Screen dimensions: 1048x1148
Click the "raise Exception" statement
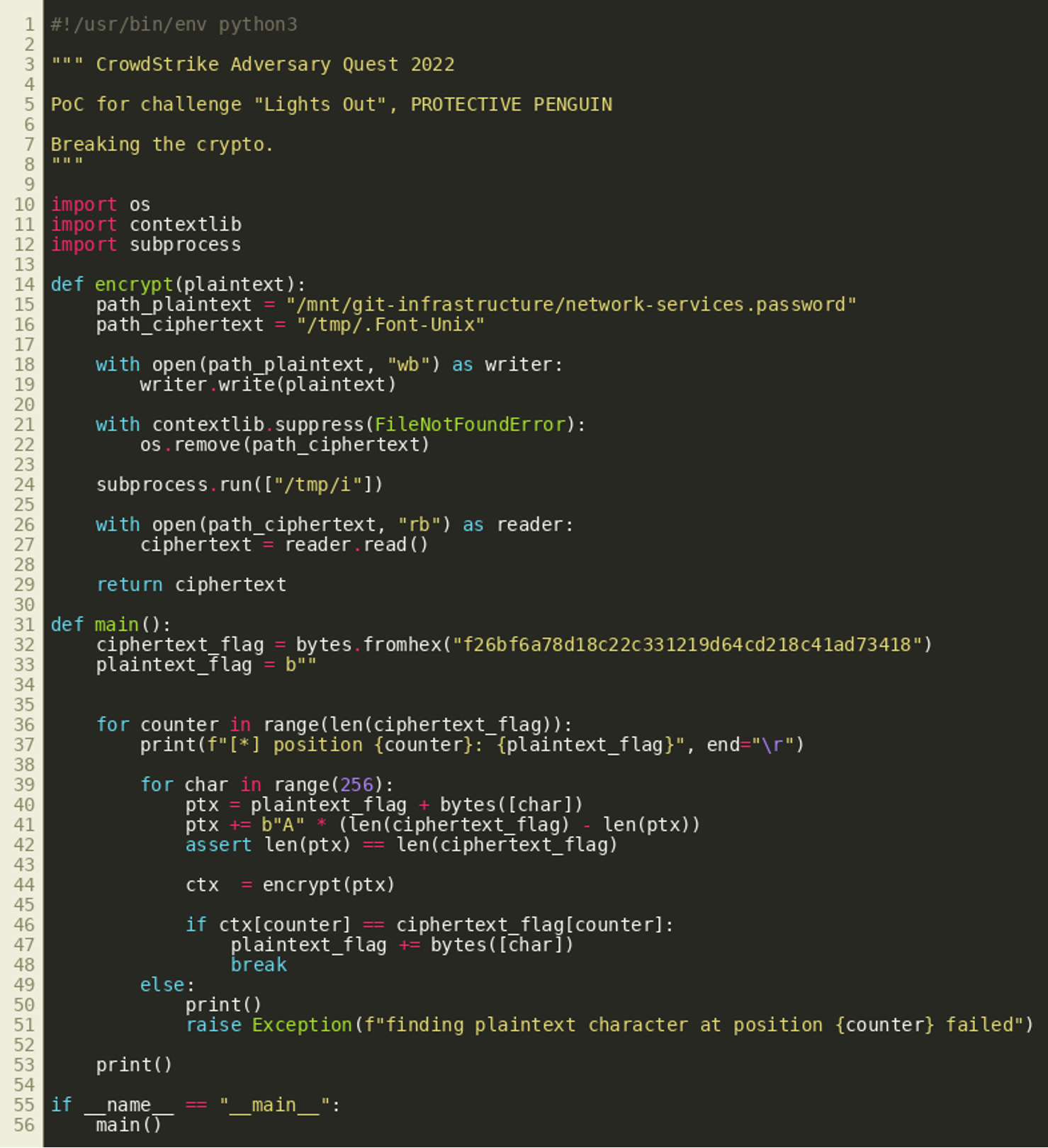coord(609,1025)
